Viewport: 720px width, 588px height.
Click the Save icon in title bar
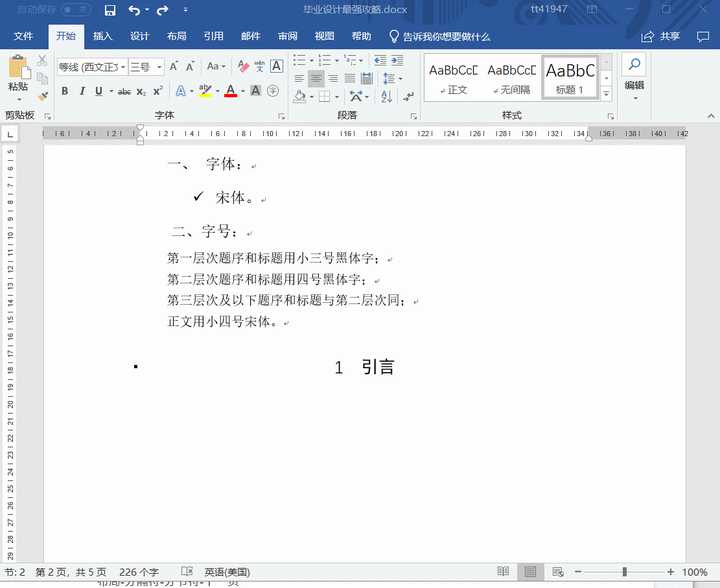click(x=110, y=10)
